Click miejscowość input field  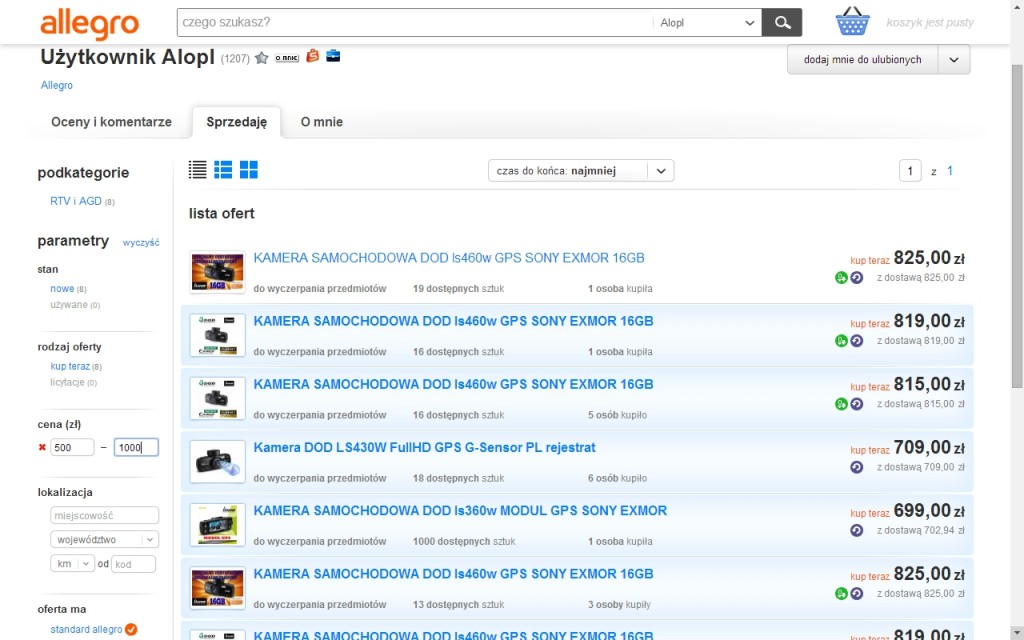pyautogui.click(x=104, y=515)
